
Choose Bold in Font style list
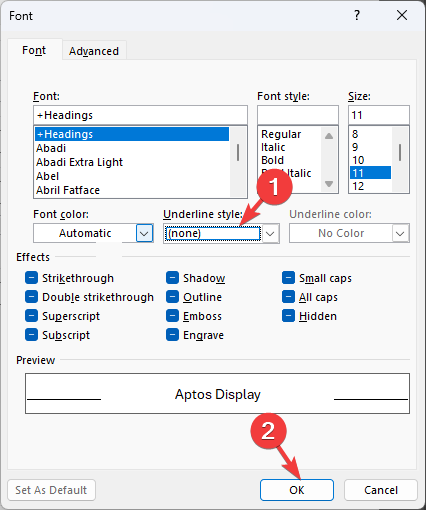tap(272, 160)
